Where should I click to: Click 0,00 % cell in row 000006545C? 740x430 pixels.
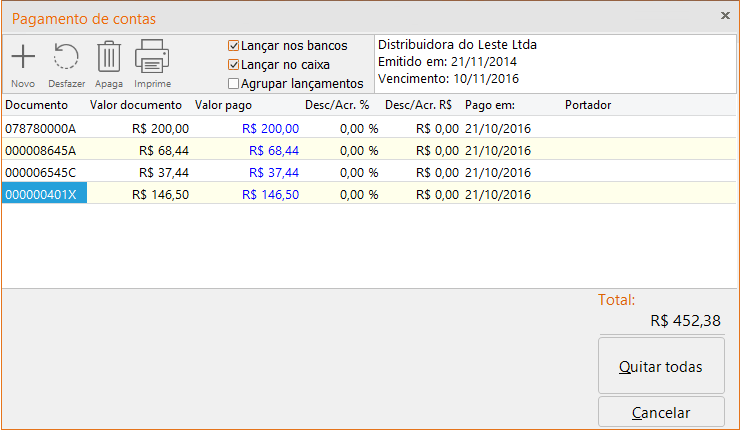tap(359, 172)
